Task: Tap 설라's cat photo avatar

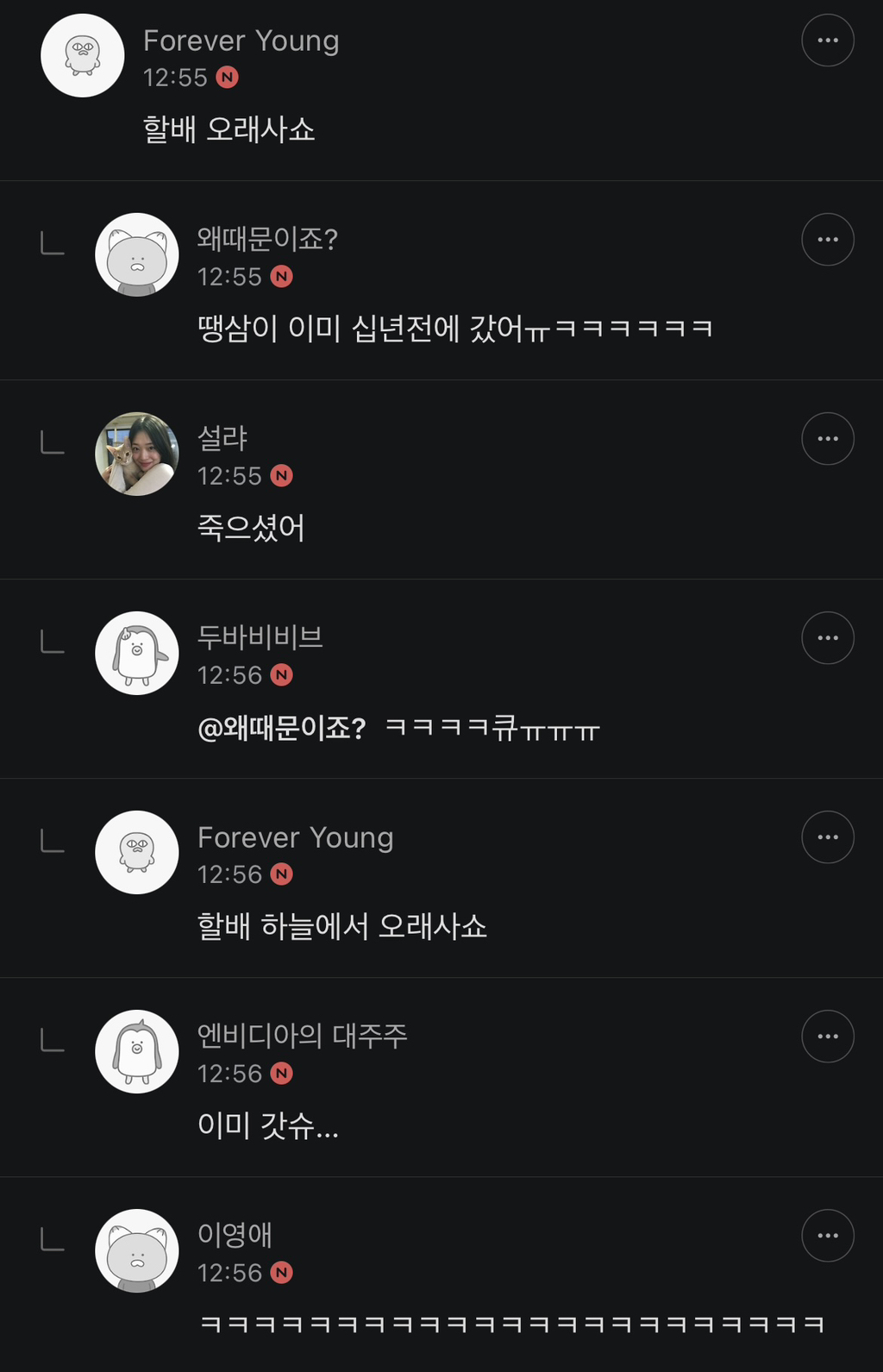Action: (x=136, y=454)
